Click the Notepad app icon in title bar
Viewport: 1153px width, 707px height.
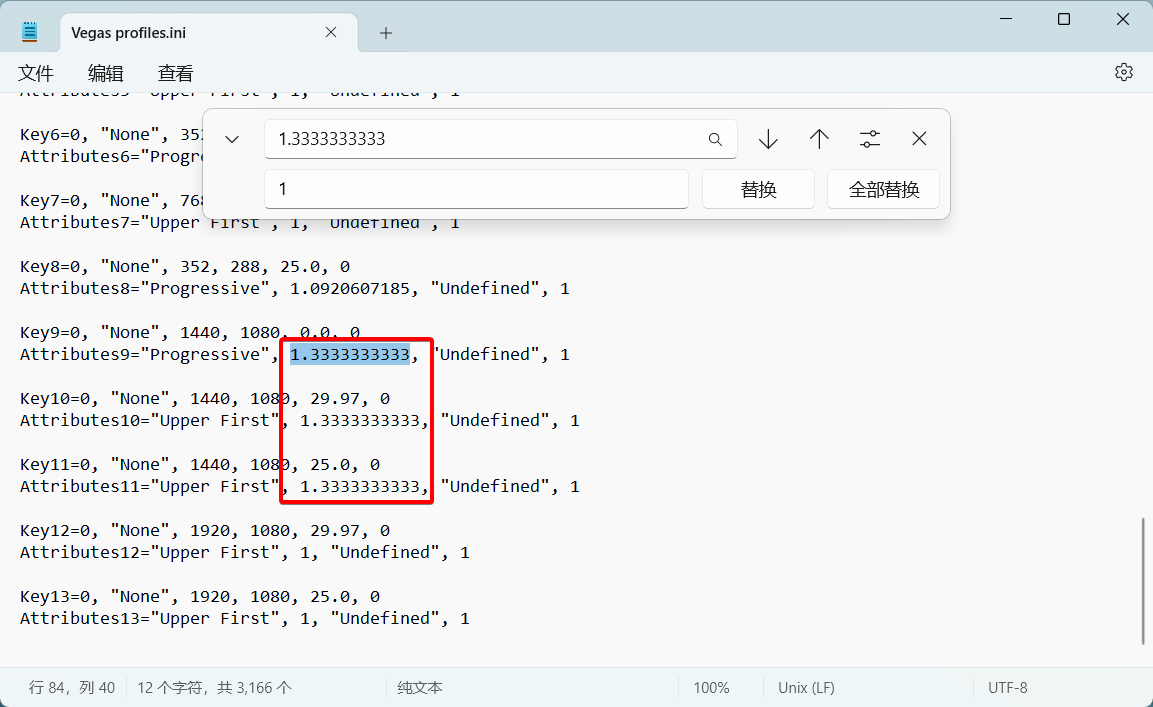point(30,32)
